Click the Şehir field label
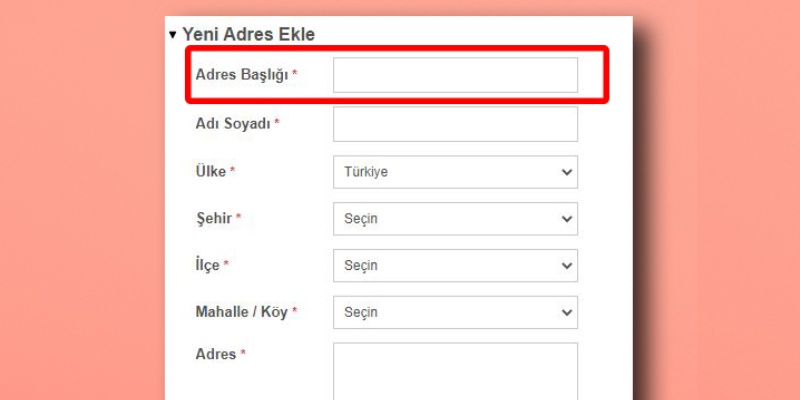This screenshot has width=800, height=400. tap(214, 219)
